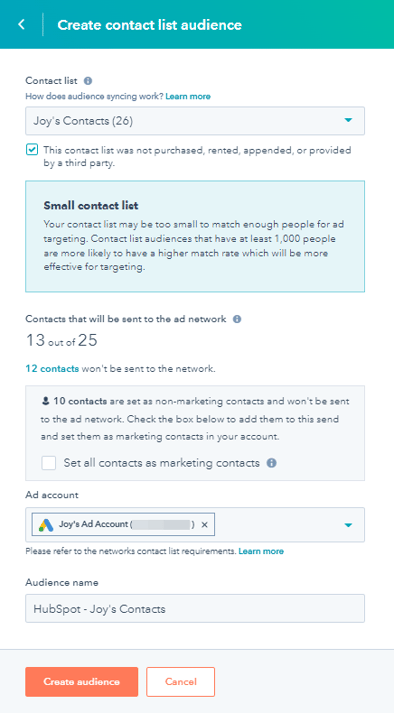Click the Google Ads logo in account chip
Screen dimensions: 394x713
click(x=46, y=525)
